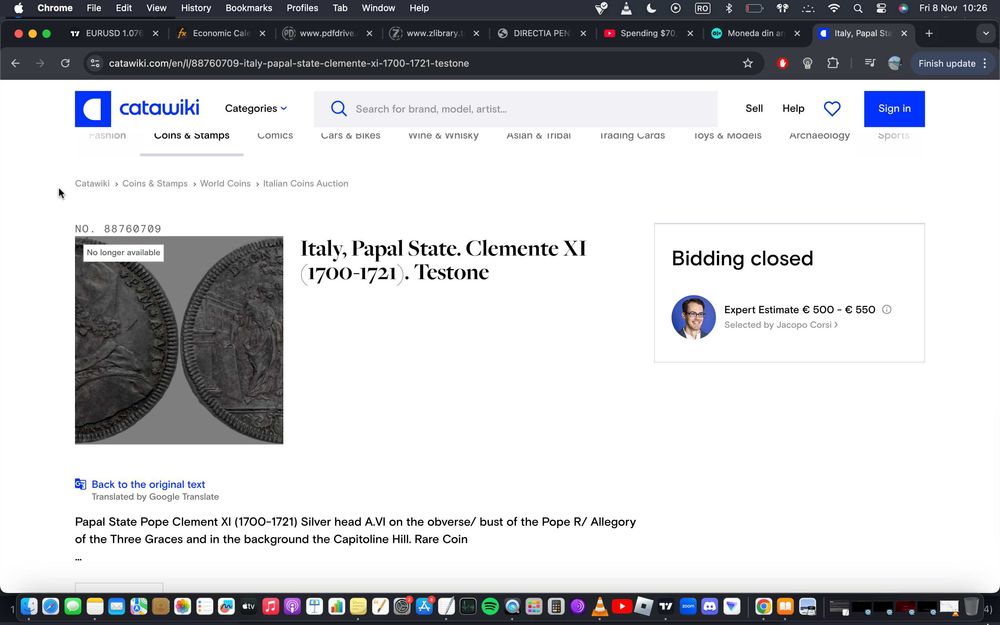Click the search field for brand, model, artist
1000x625 pixels.
pyautogui.click(x=515, y=109)
